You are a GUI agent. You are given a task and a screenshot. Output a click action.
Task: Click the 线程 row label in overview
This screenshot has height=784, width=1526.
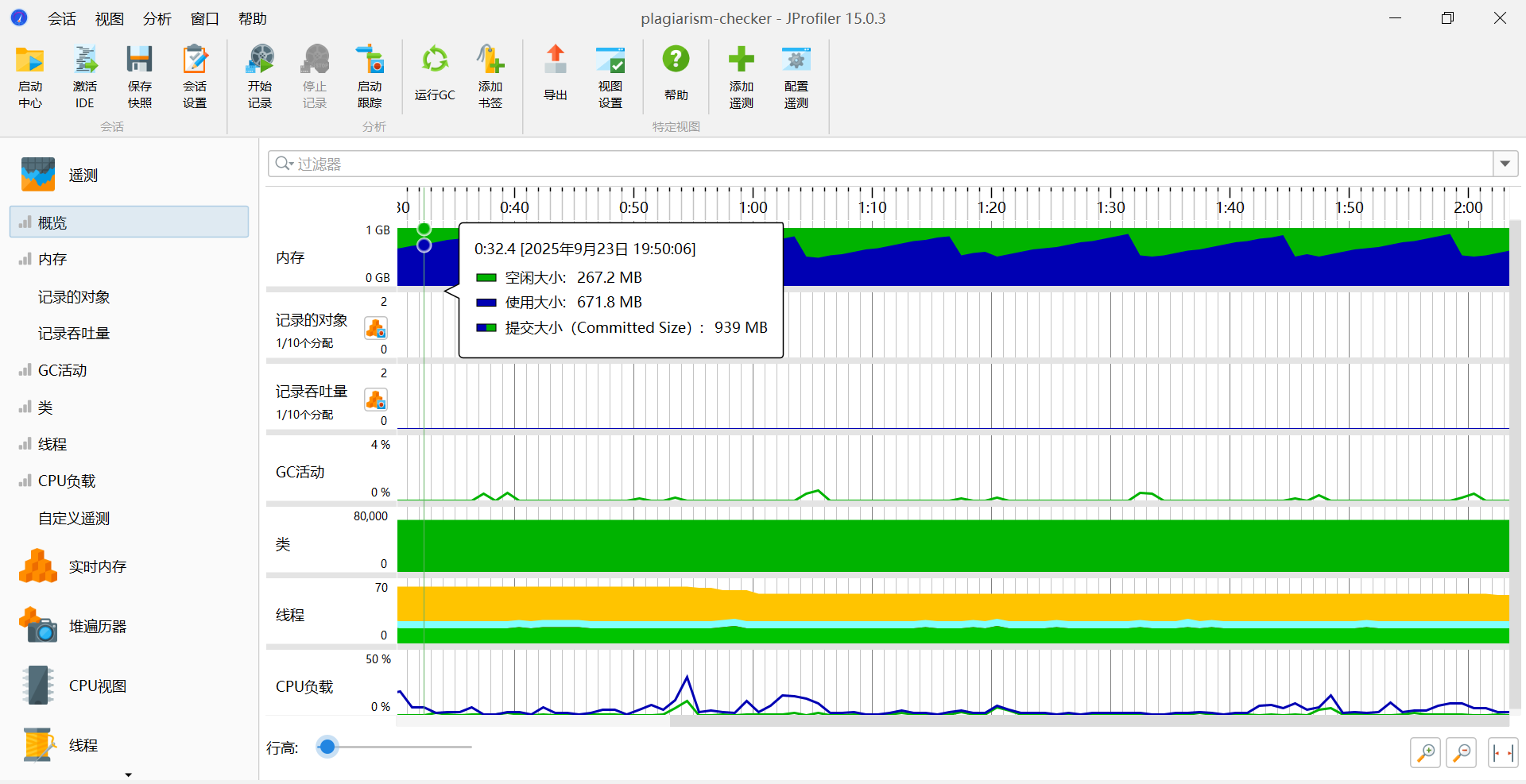[x=290, y=615]
